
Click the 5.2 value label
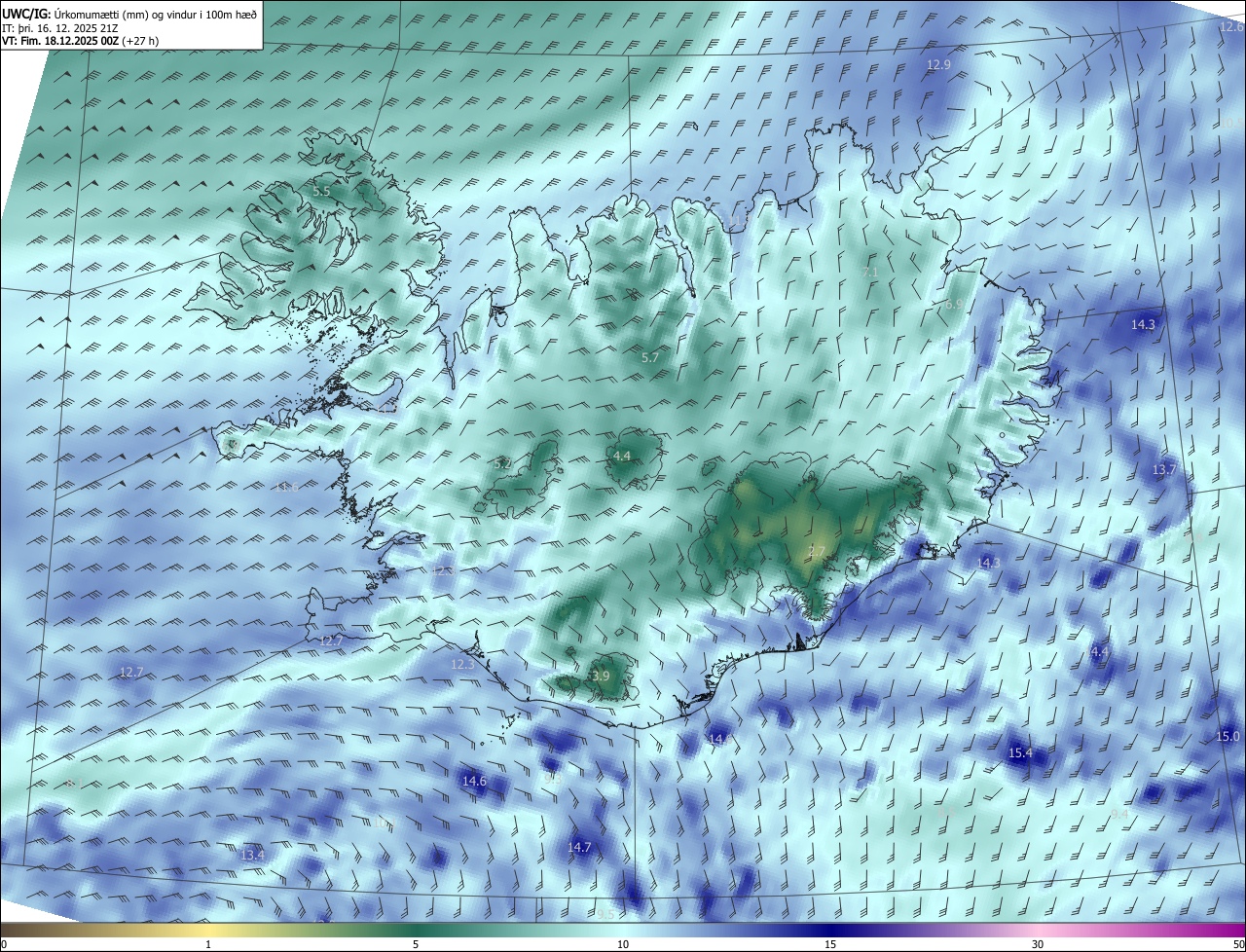502,464
